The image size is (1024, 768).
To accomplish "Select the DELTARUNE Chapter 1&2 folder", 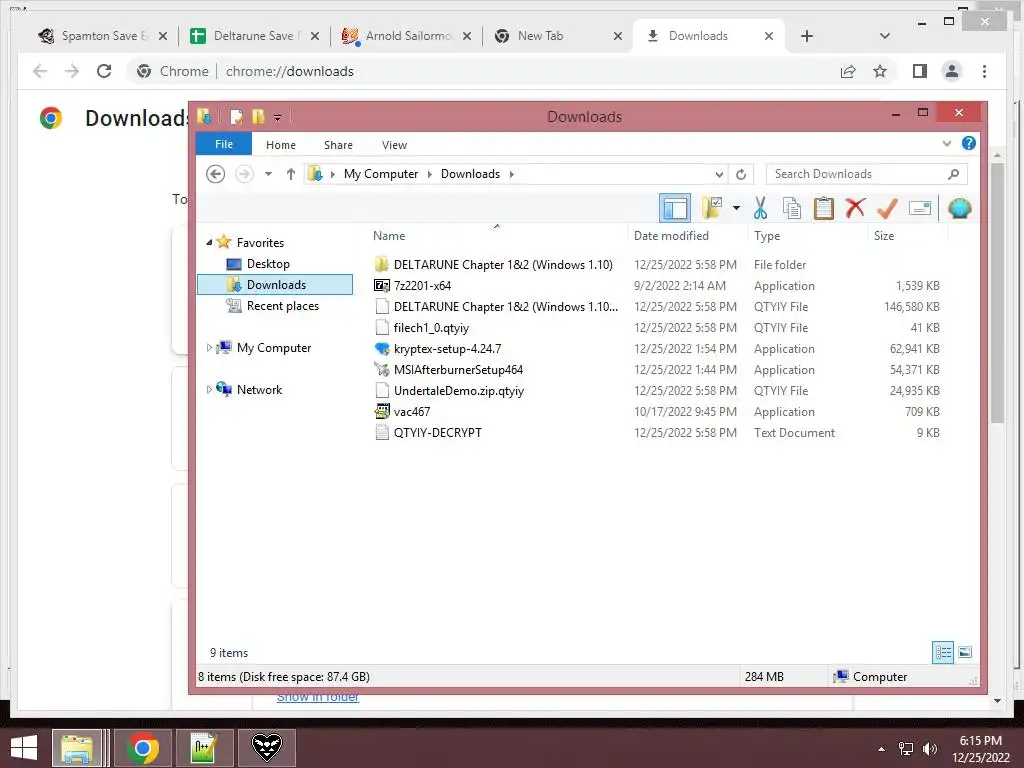I will click(x=503, y=264).
